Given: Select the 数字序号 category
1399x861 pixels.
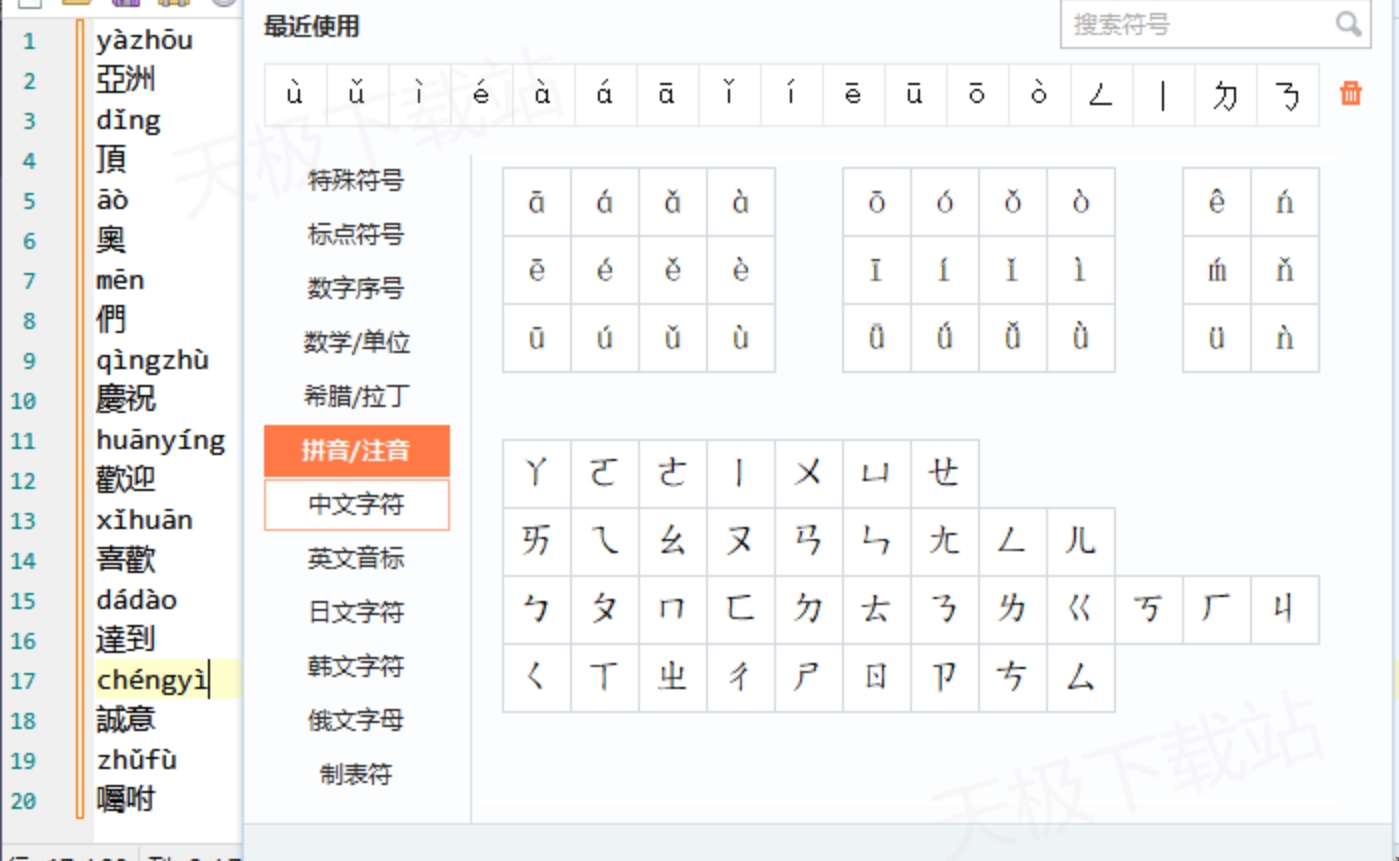Looking at the screenshot, I should point(356,289).
